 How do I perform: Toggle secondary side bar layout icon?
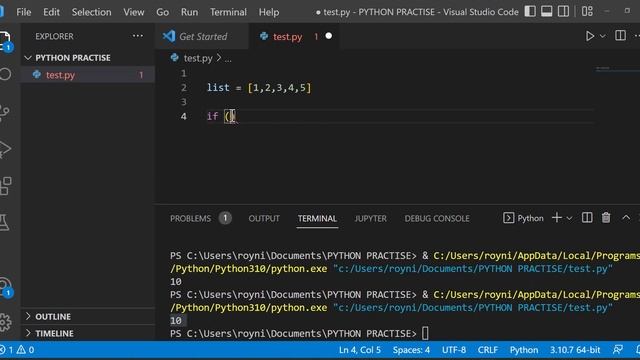[x=563, y=11]
